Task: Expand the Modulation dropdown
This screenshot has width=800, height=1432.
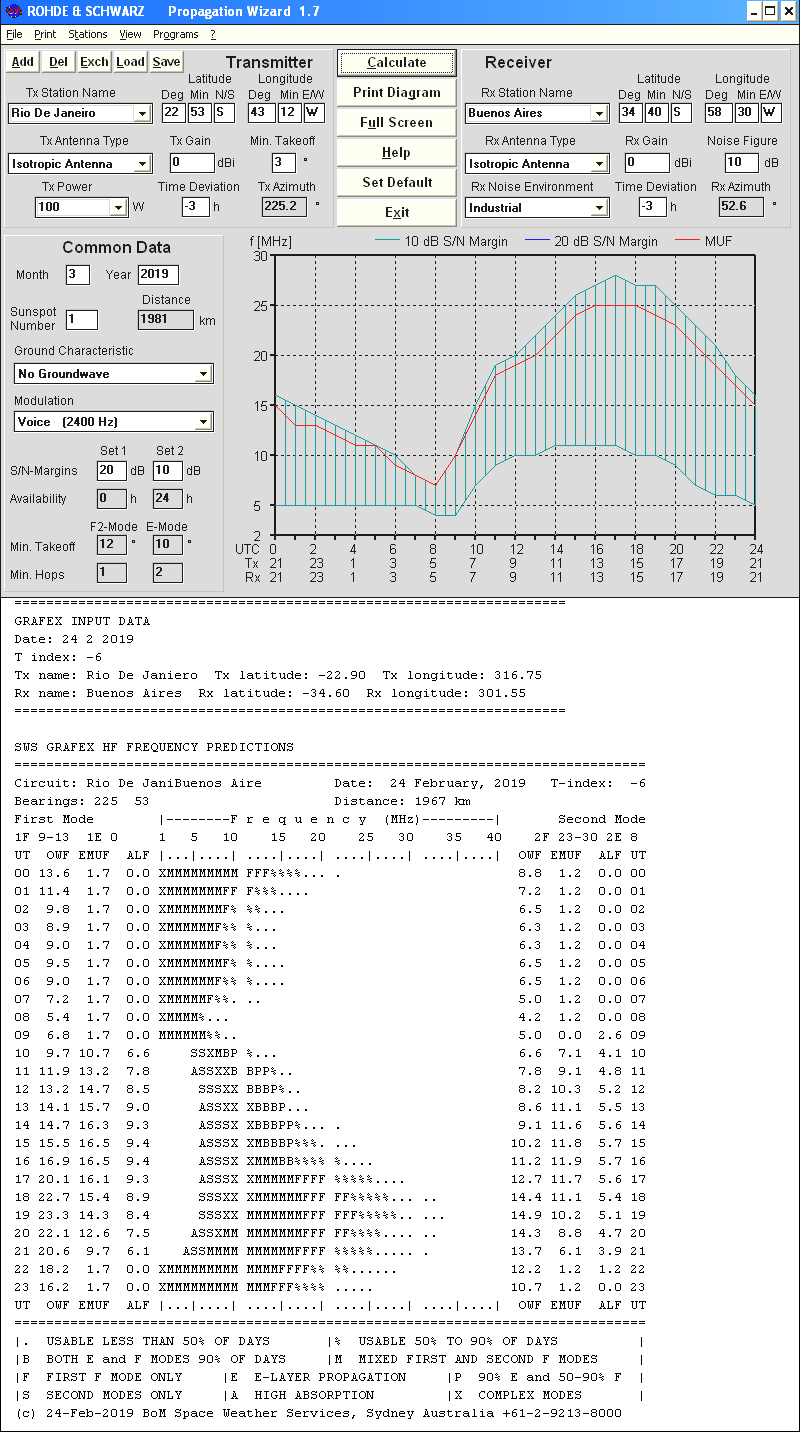Action: point(203,422)
